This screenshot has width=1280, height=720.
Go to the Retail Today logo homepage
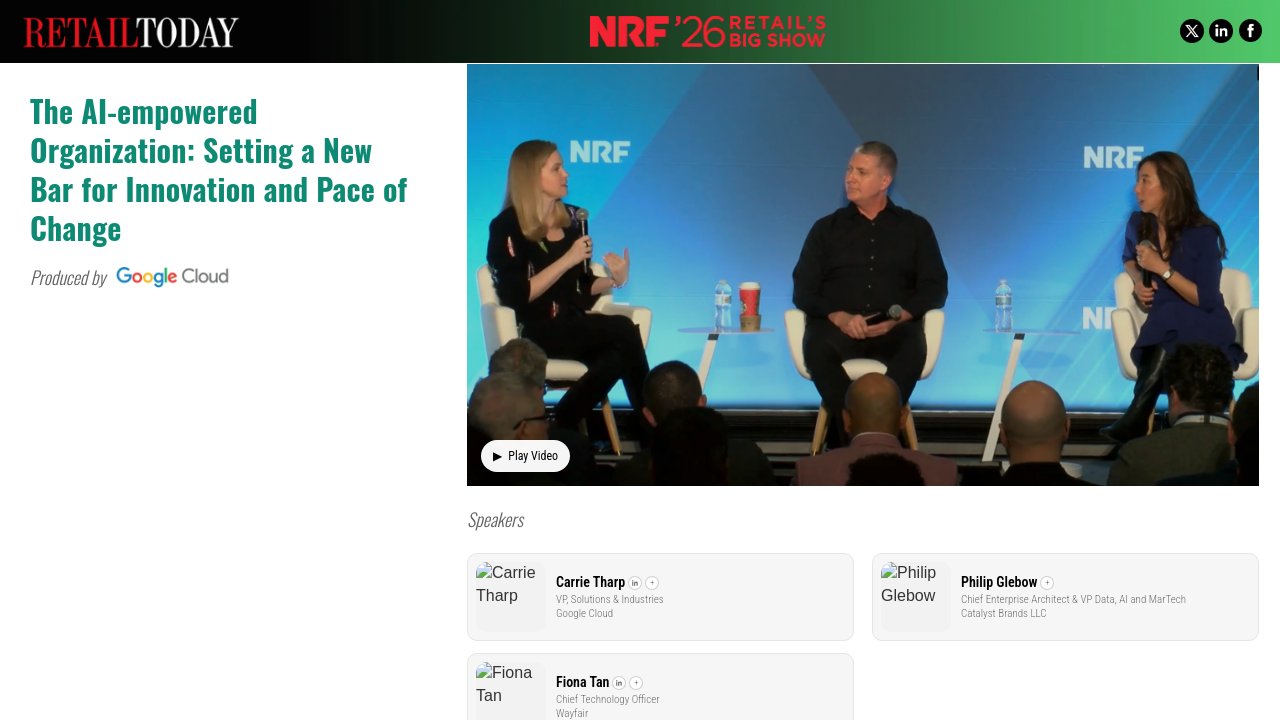tap(131, 32)
